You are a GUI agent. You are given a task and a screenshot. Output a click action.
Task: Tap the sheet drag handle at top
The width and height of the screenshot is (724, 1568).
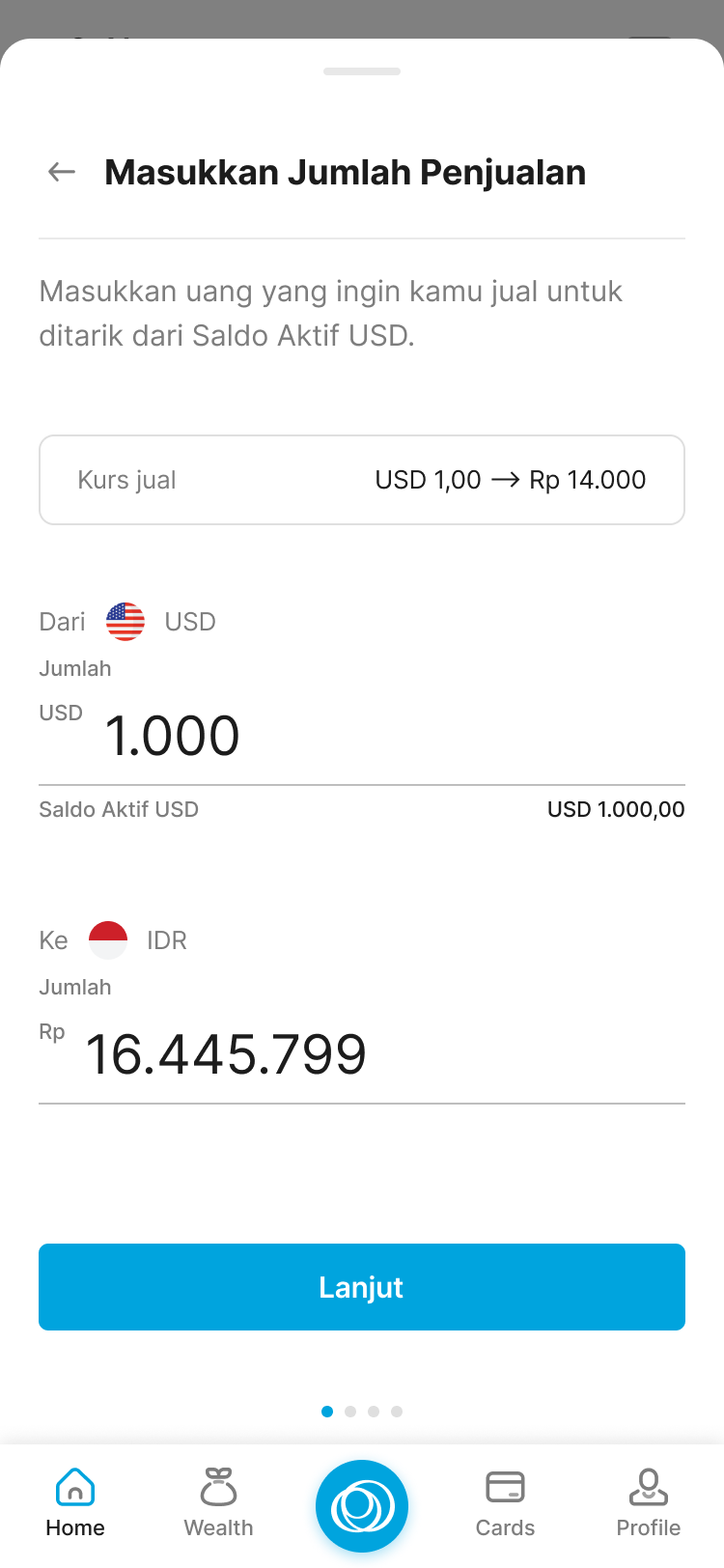[x=362, y=71]
